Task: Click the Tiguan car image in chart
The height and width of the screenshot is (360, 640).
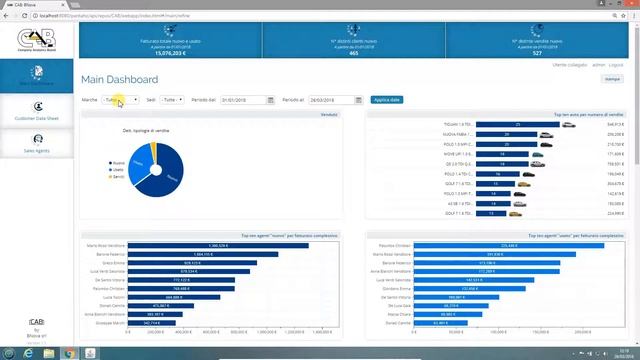Action: point(569,124)
